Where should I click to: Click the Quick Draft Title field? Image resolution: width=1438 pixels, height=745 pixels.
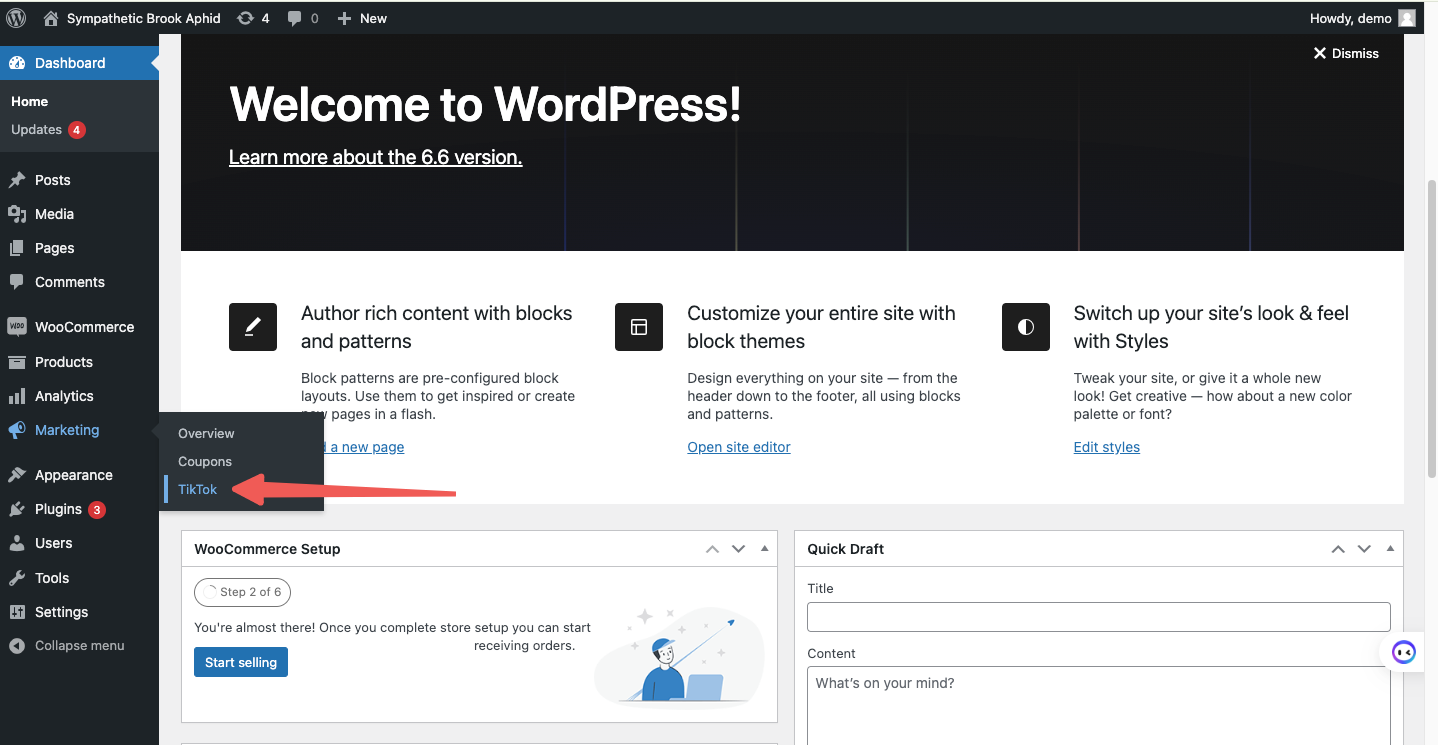point(1098,616)
